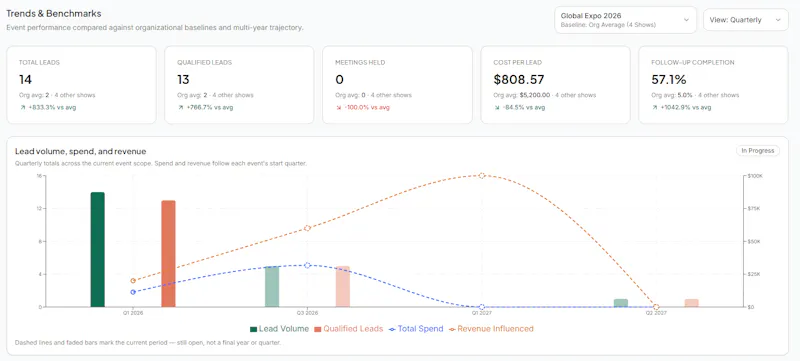Click the Q2 2027 axis label
The image size is (800, 361).
pyautogui.click(x=656, y=313)
